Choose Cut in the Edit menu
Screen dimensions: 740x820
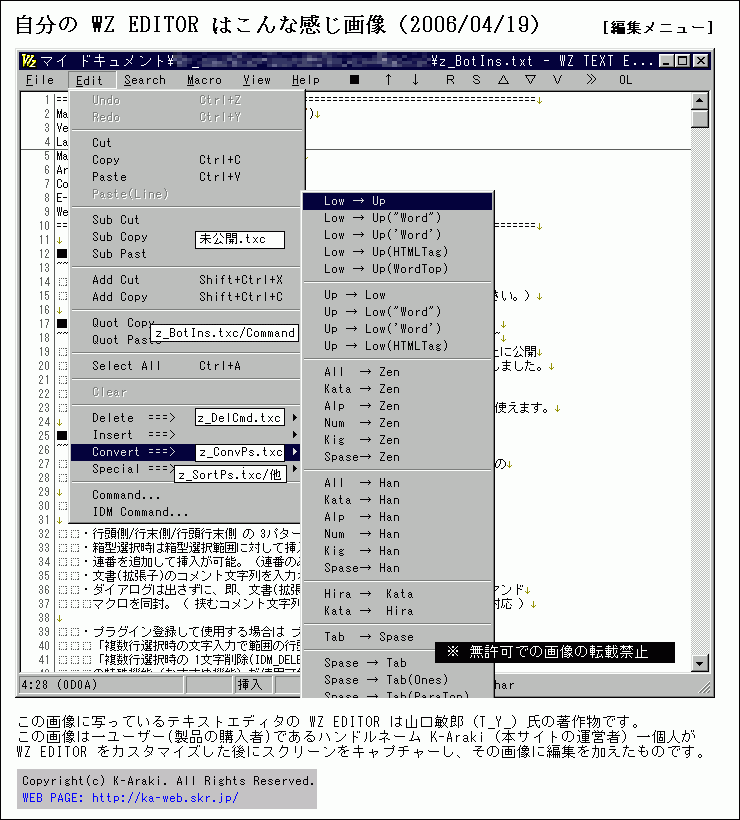click(186, 142)
